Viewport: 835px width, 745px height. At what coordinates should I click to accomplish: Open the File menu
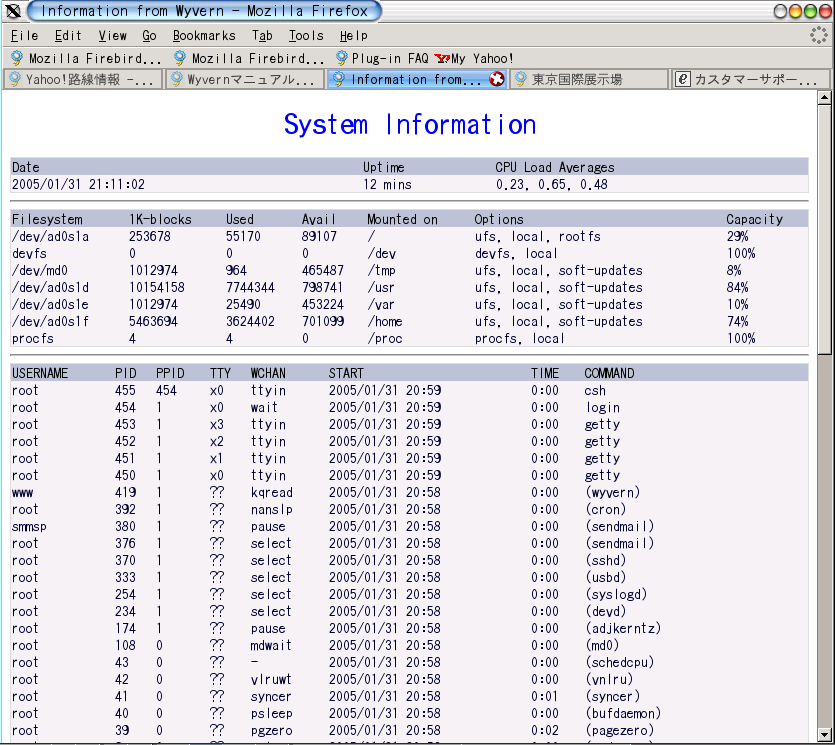point(24,36)
